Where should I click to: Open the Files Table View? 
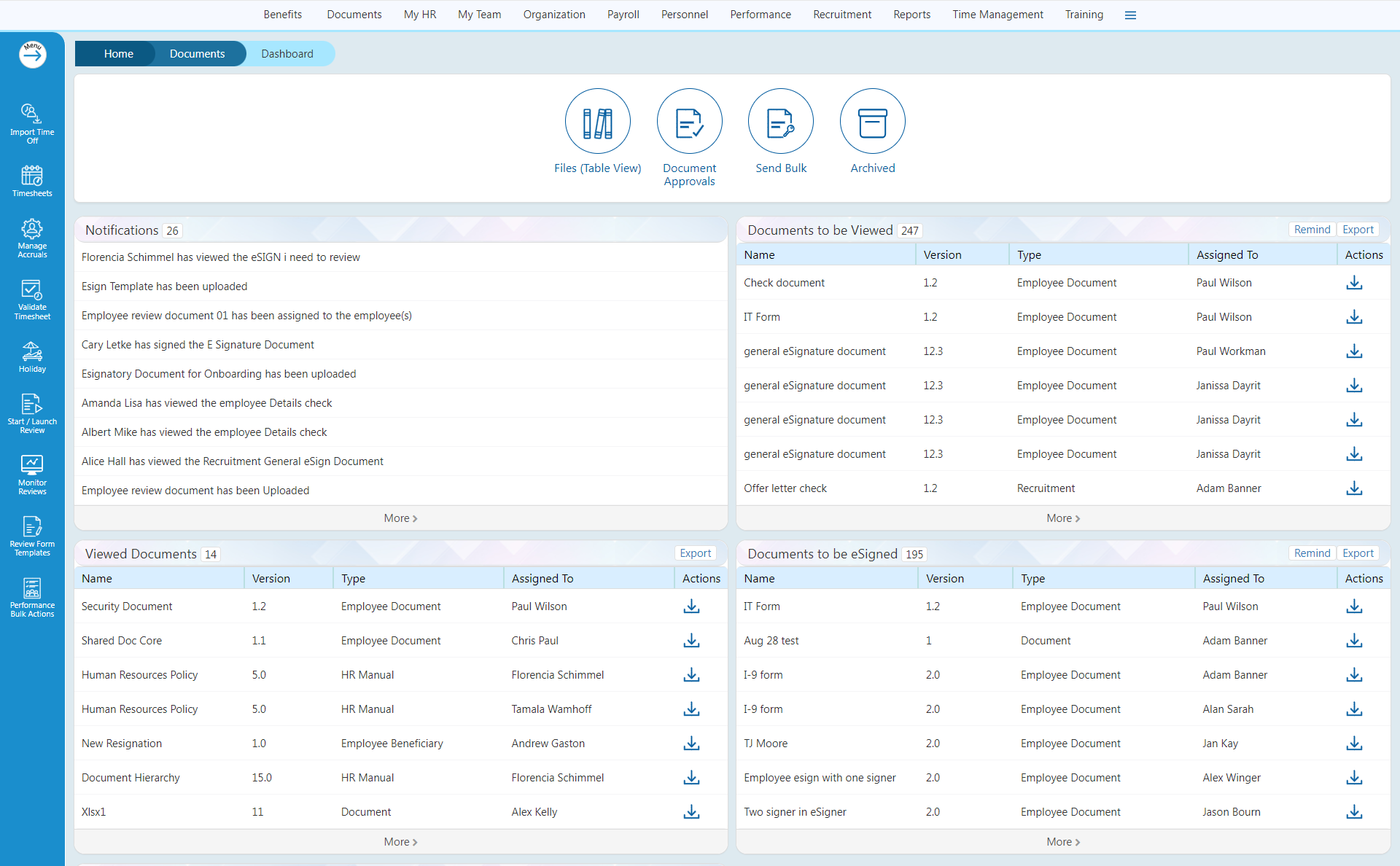[597, 121]
